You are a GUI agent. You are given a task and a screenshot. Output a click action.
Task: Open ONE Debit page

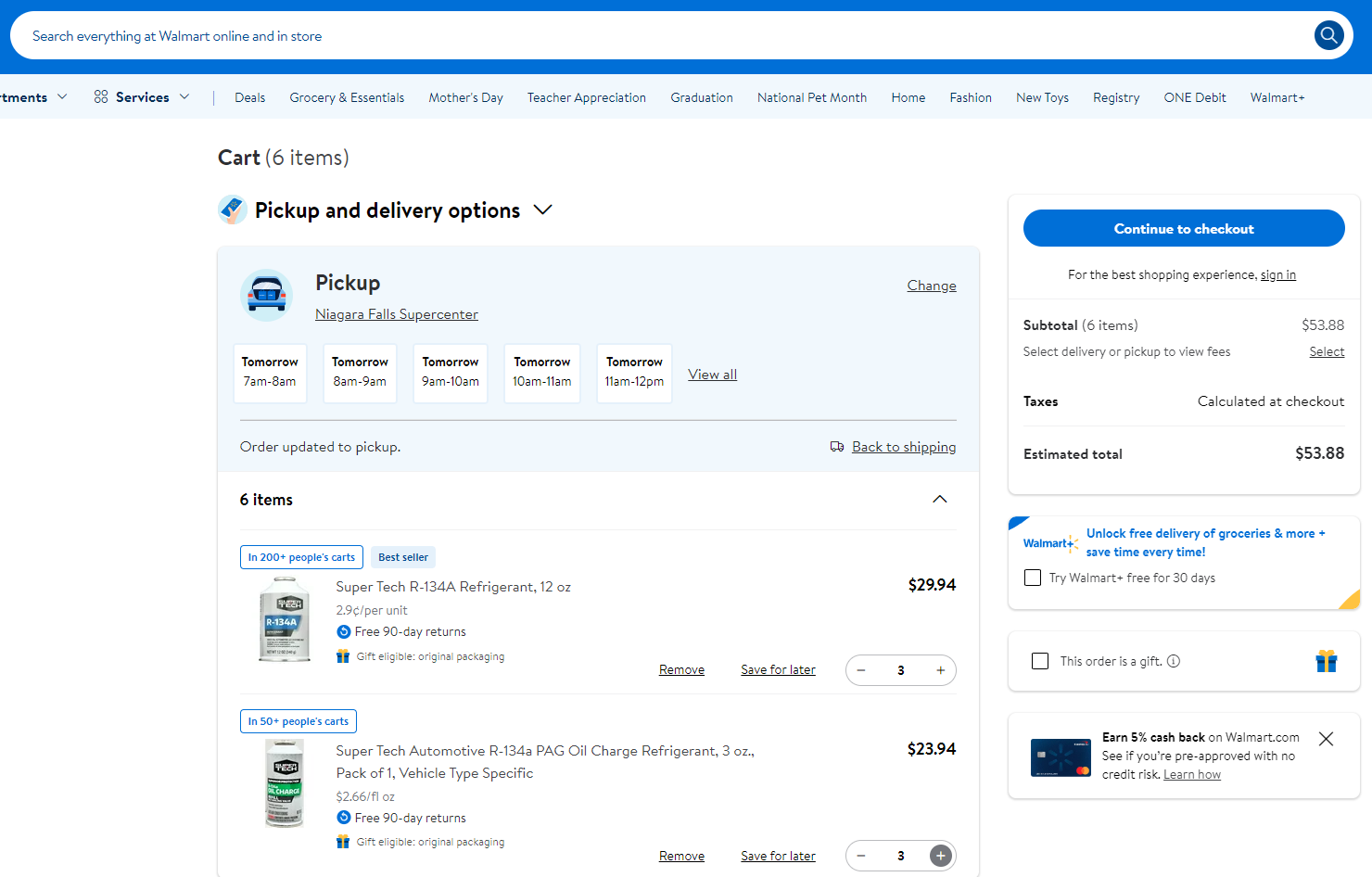[x=1195, y=97]
